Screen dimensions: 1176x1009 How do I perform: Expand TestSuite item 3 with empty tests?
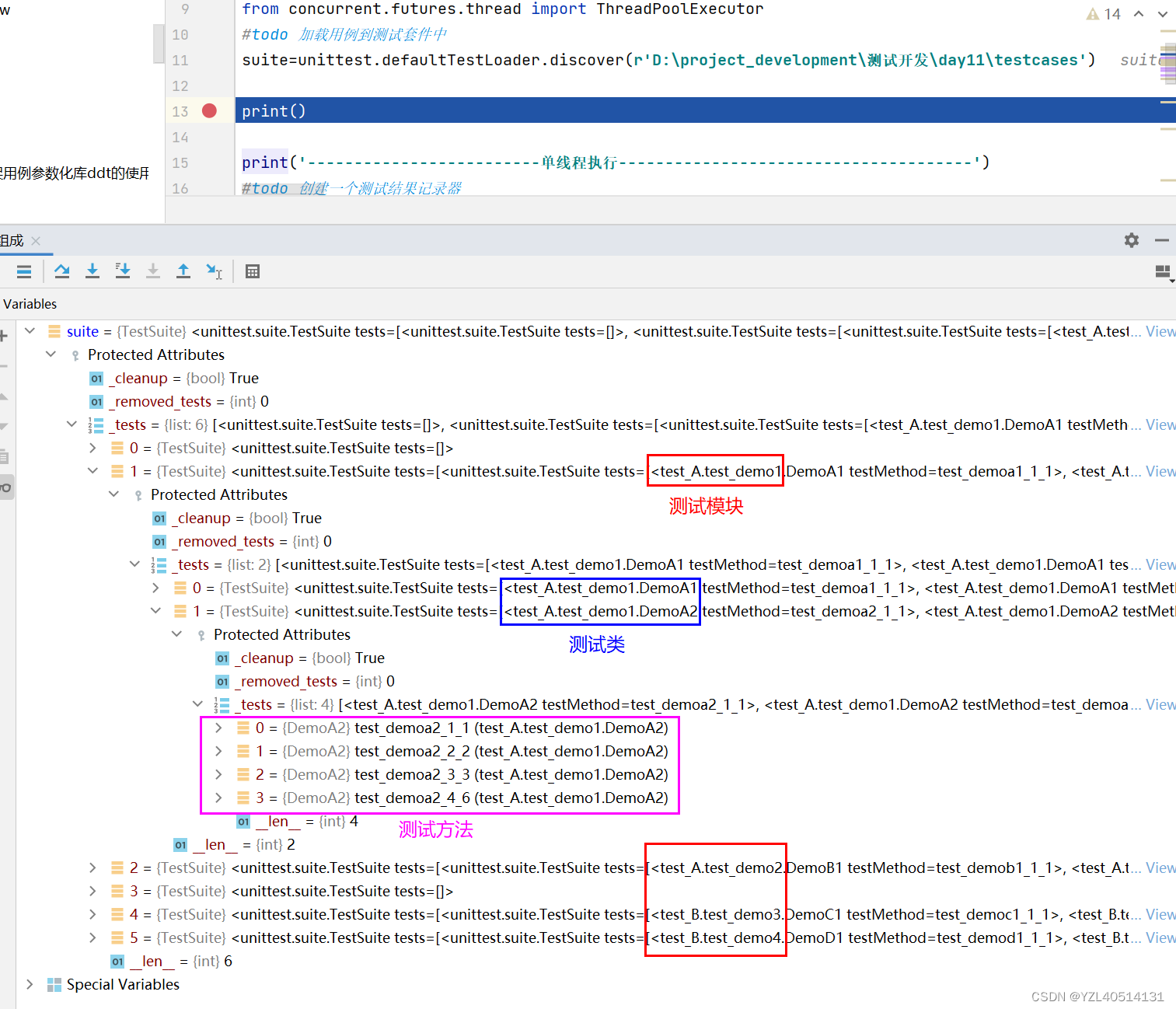pos(92,891)
